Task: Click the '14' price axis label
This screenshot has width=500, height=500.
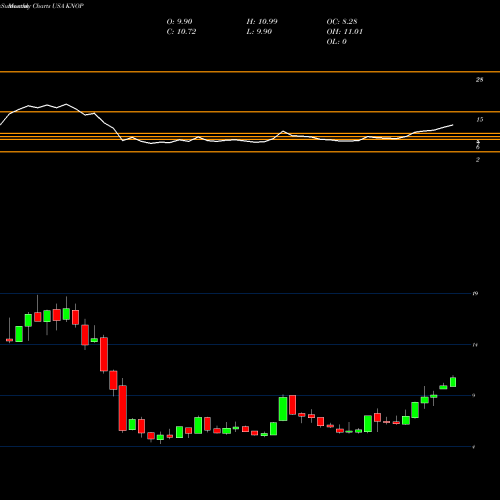Action: 475,345
